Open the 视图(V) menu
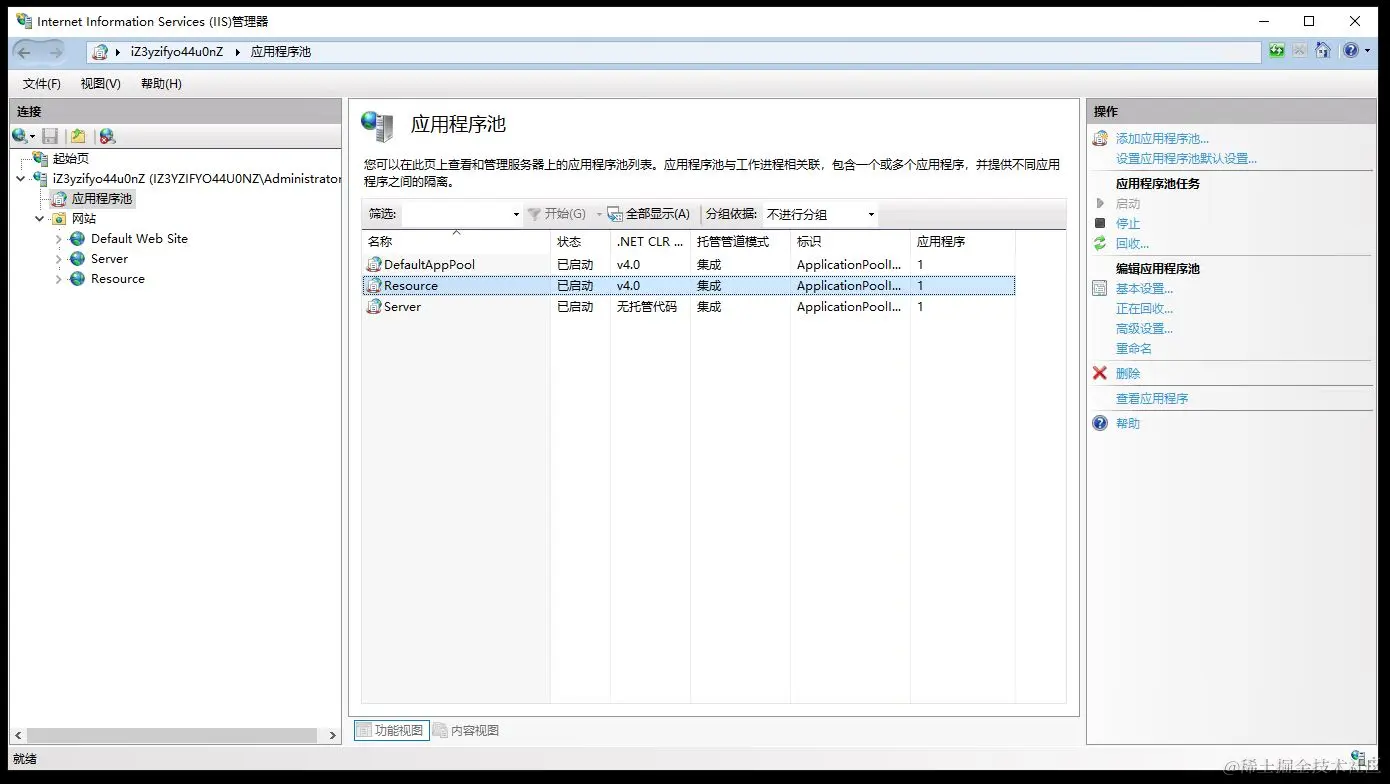This screenshot has width=1390, height=784. pos(100,84)
